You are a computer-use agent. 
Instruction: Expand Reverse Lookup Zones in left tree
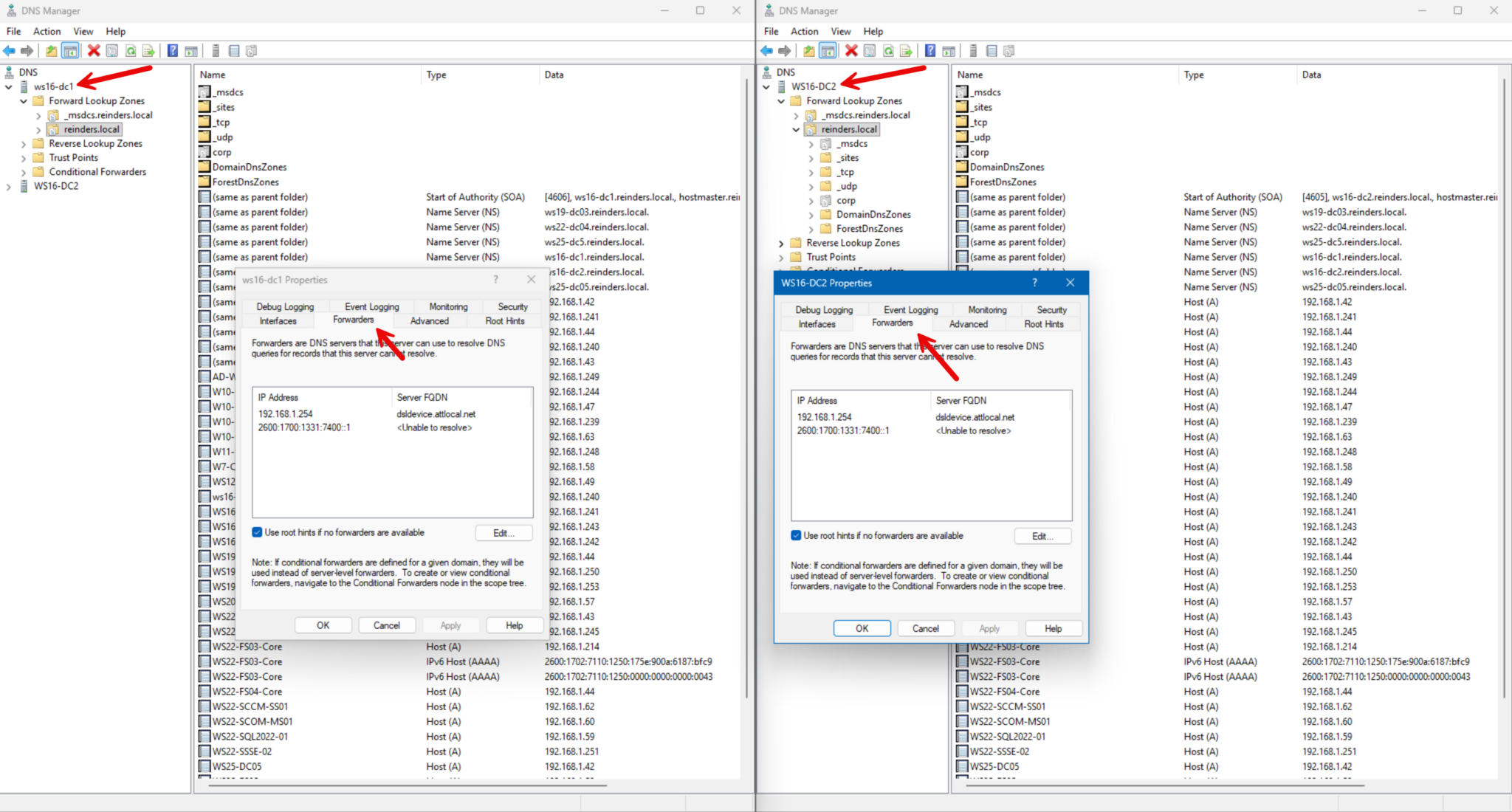coord(24,144)
